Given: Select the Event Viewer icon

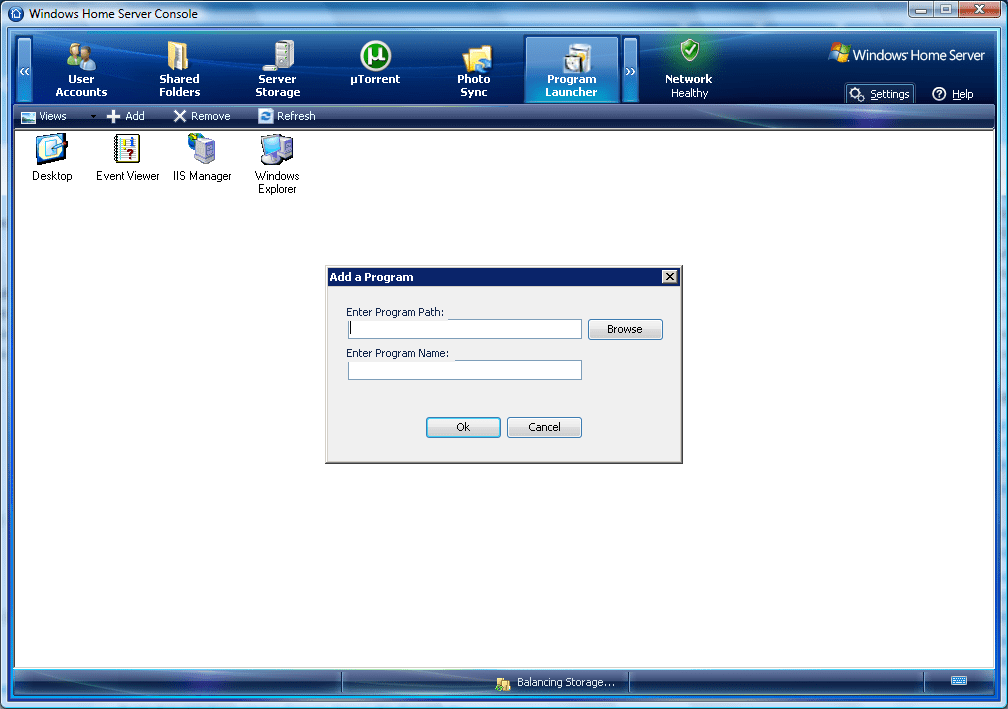Looking at the screenshot, I should (x=127, y=157).
